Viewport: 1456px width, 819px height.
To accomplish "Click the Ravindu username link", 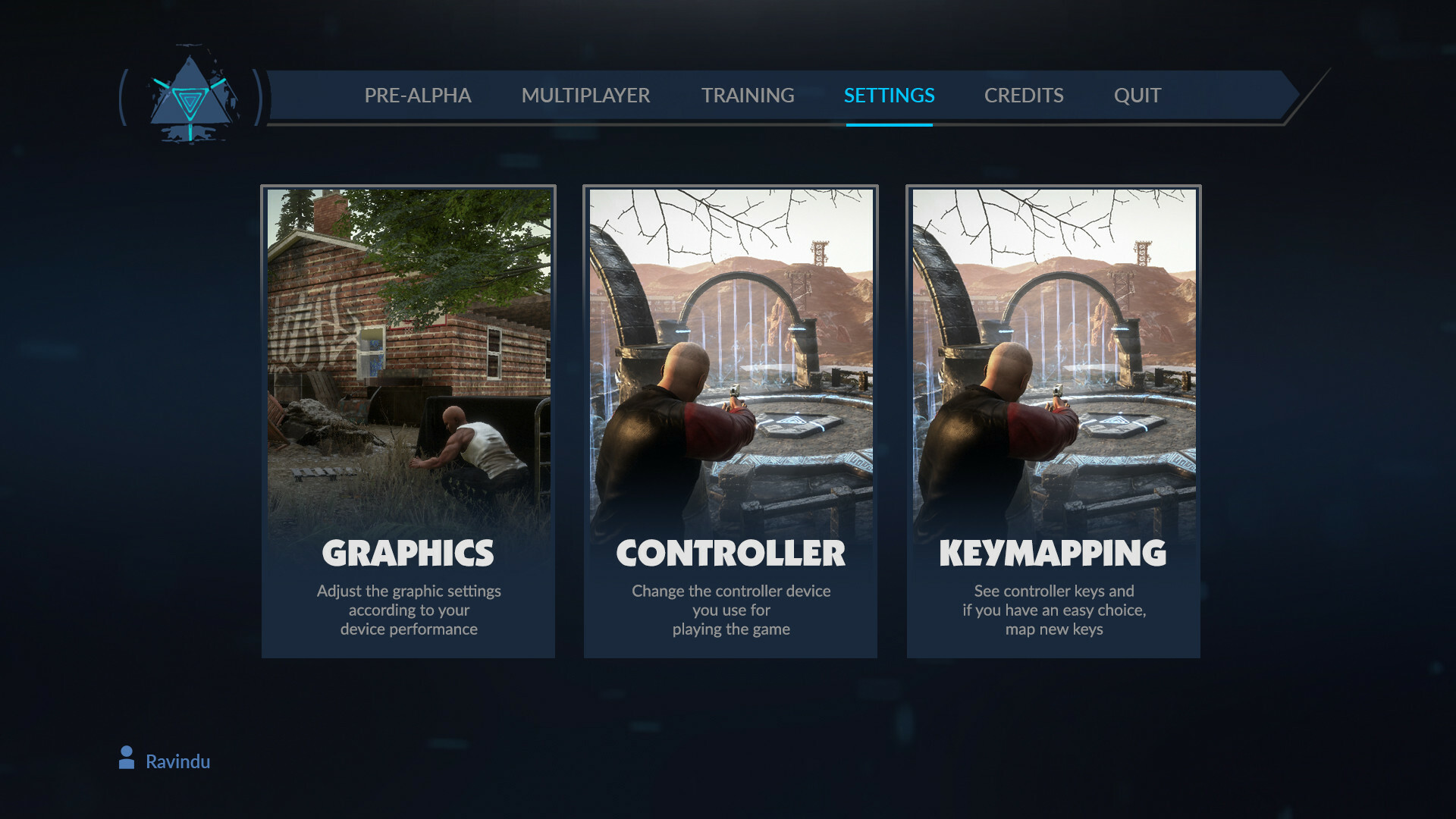I will click(x=177, y=761).
